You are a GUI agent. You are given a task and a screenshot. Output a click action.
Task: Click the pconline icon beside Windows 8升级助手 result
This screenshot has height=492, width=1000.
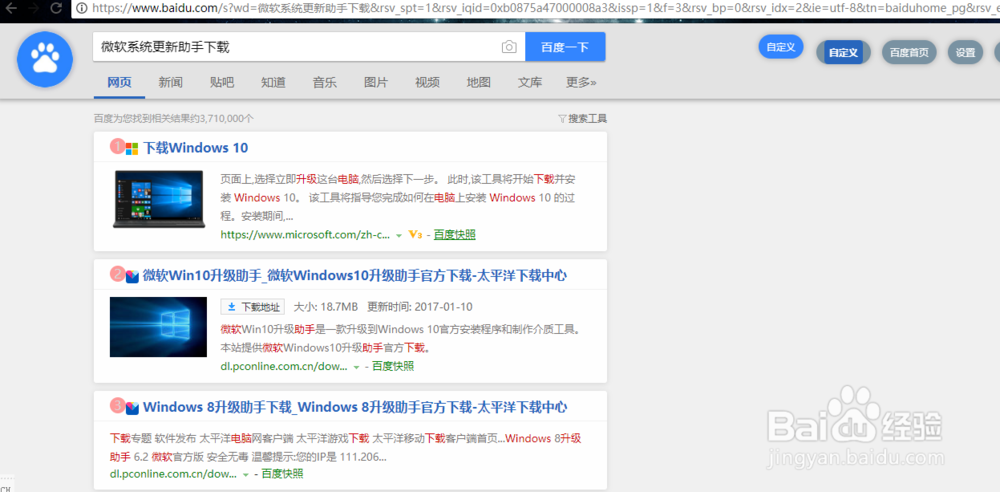132,407
